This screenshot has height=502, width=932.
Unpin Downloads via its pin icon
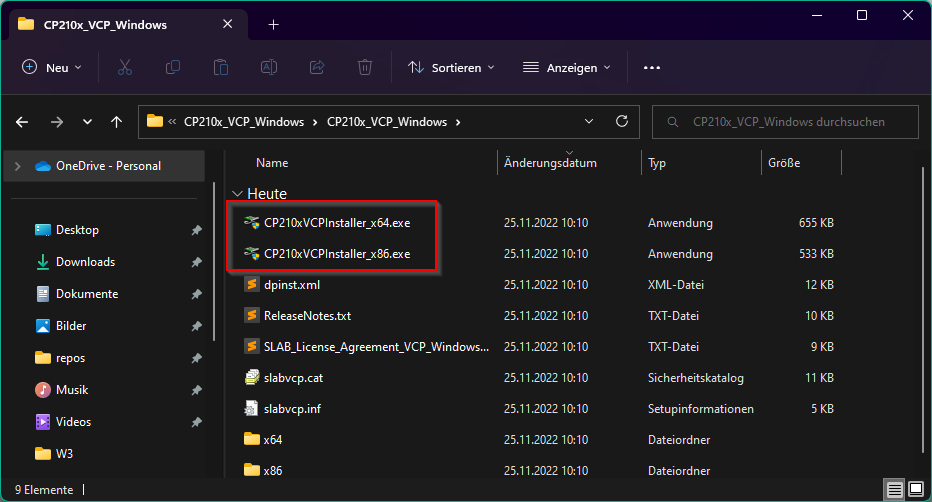[x=196, y=263]
